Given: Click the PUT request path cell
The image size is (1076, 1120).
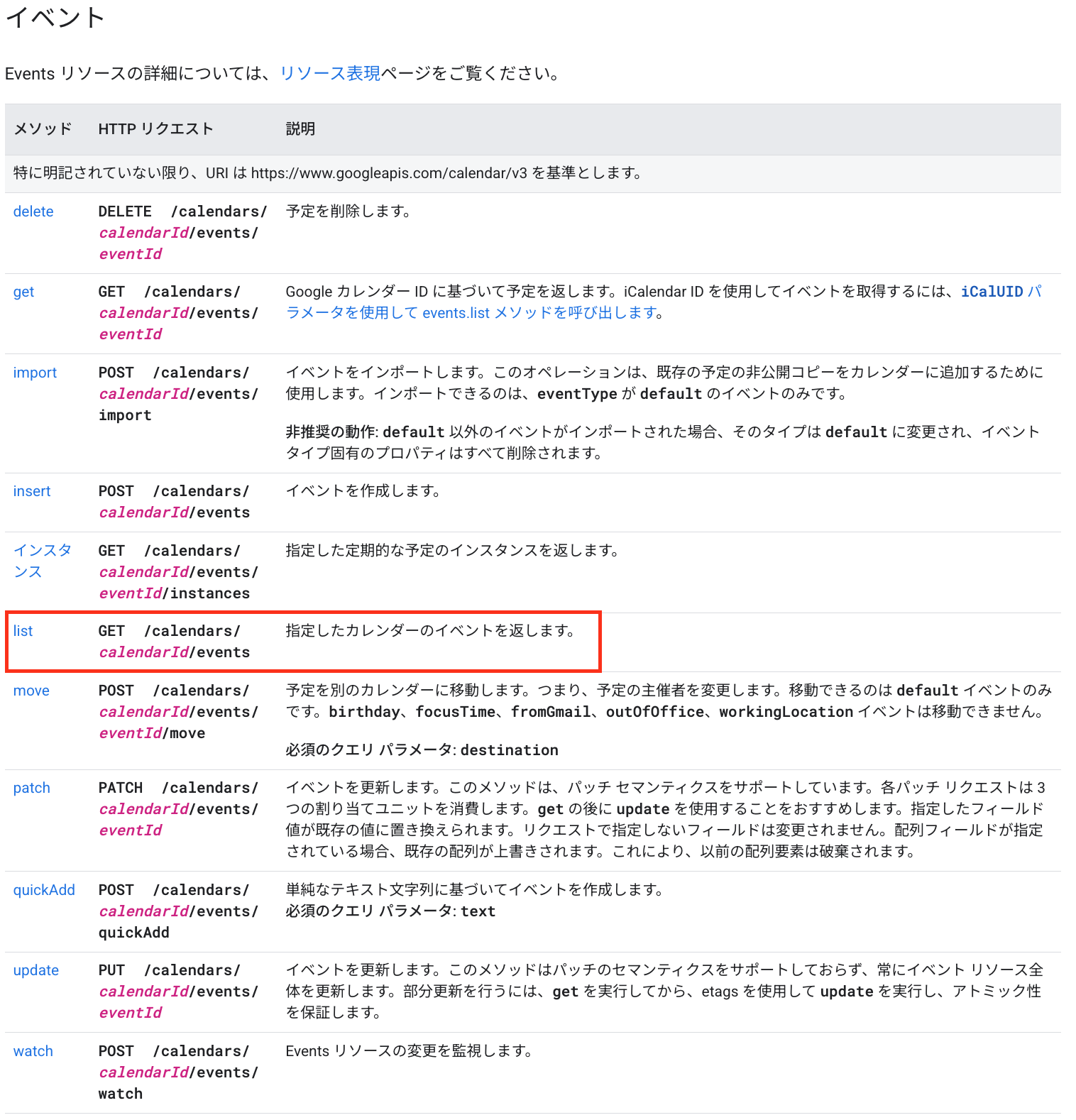Looking at the screenshot, I should click(177, 992).
